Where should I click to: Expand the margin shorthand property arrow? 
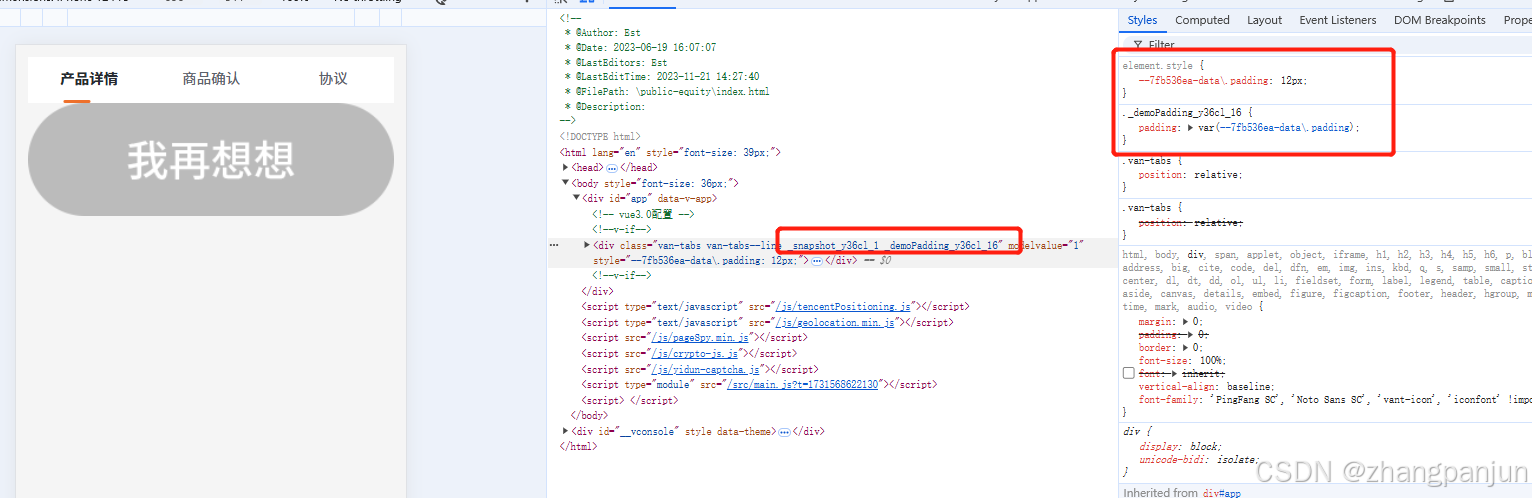pyautogui.click(x=1185, y=321)
